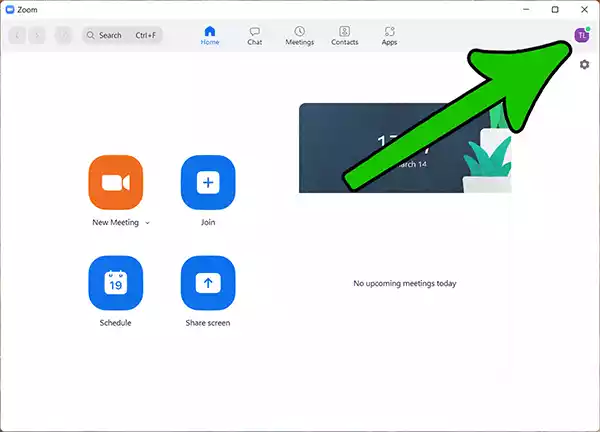Screen dimensions: 600x432
Task: Open the history clock button
Action: (64, 35)
